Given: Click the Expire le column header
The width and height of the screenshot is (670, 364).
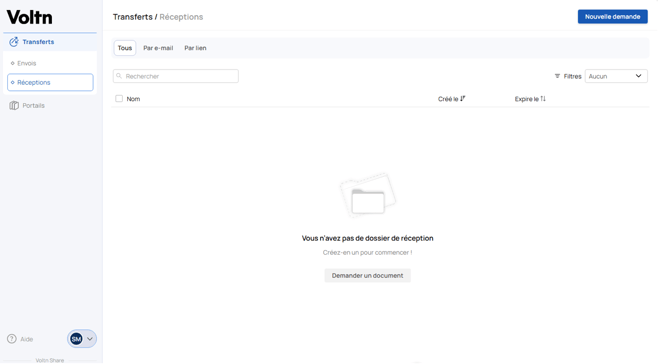Looking at the screenshot, I should pyautogui.click(x=526, y=99).
